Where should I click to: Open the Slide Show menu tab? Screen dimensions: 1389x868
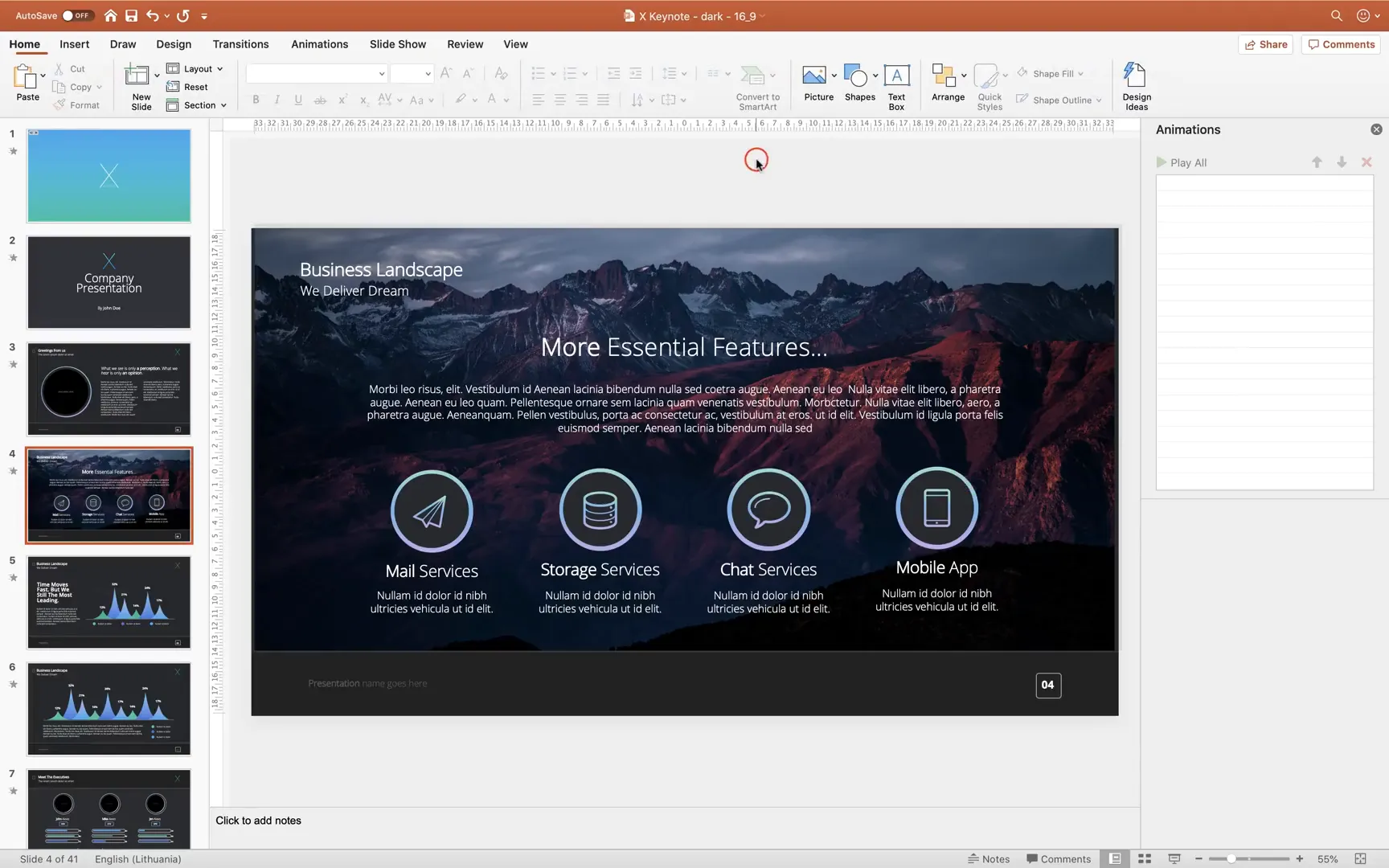(x=397, y=44)
